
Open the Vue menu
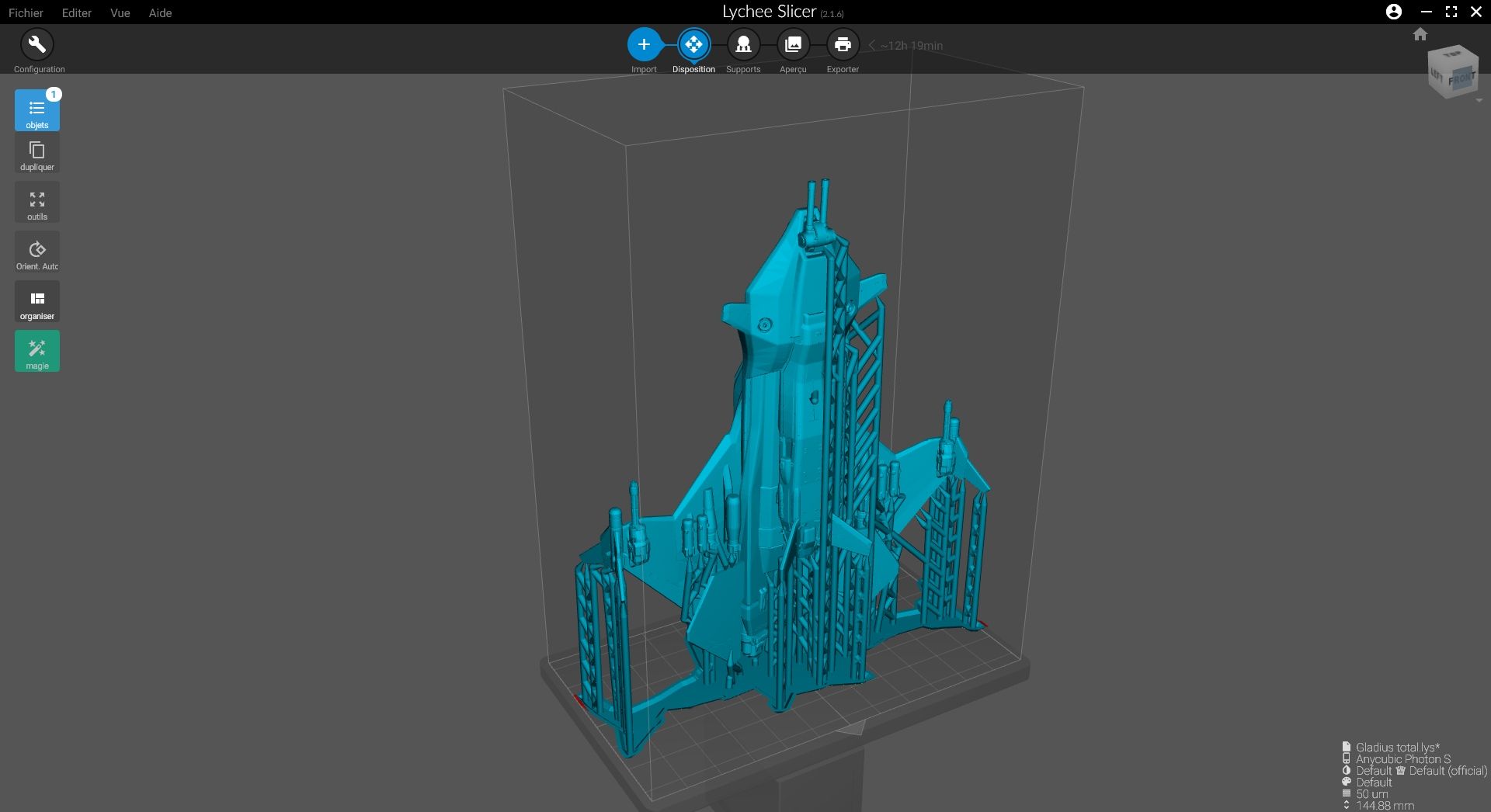tap(120, 12)
